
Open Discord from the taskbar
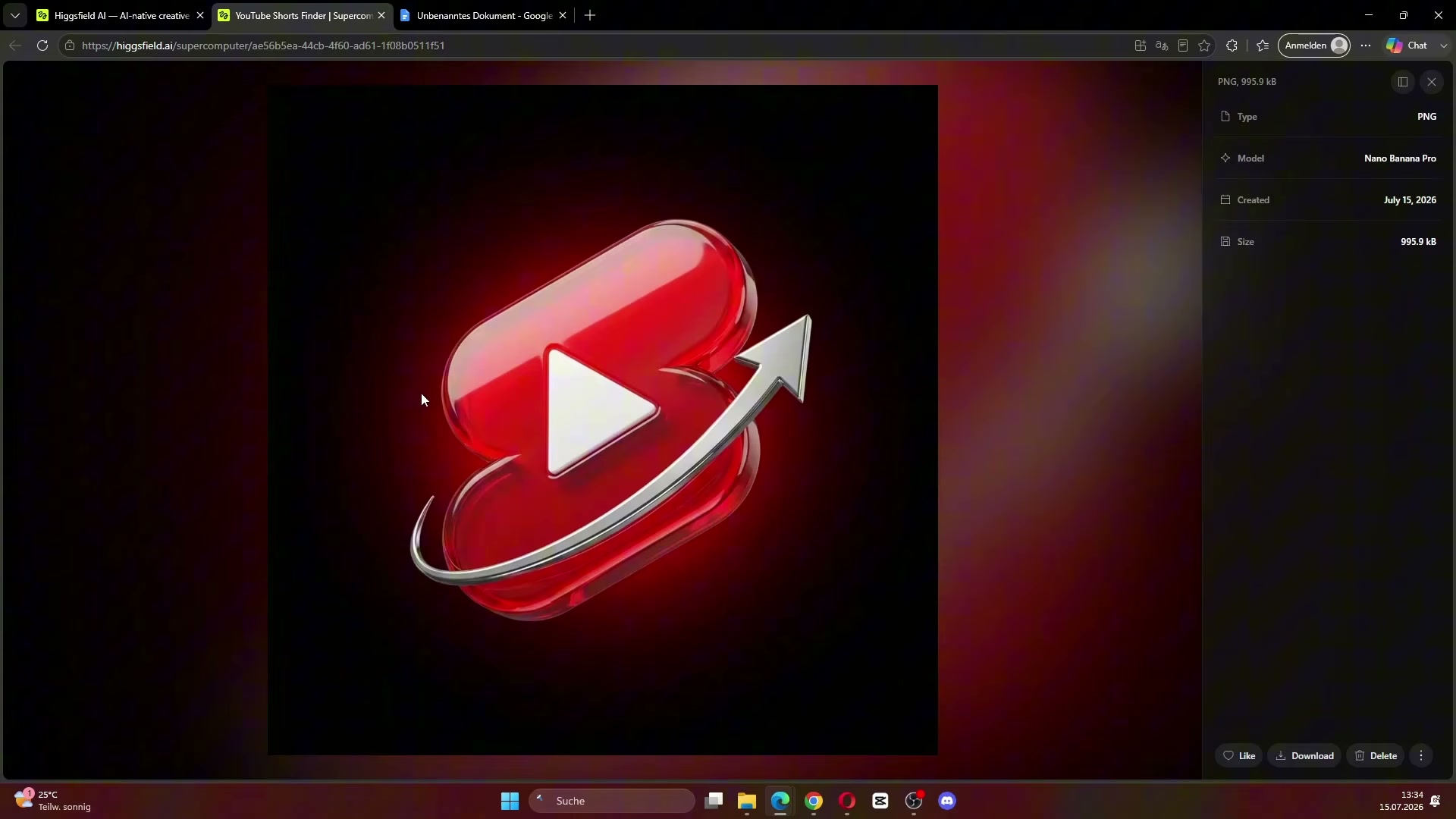(x=947, y=801)
